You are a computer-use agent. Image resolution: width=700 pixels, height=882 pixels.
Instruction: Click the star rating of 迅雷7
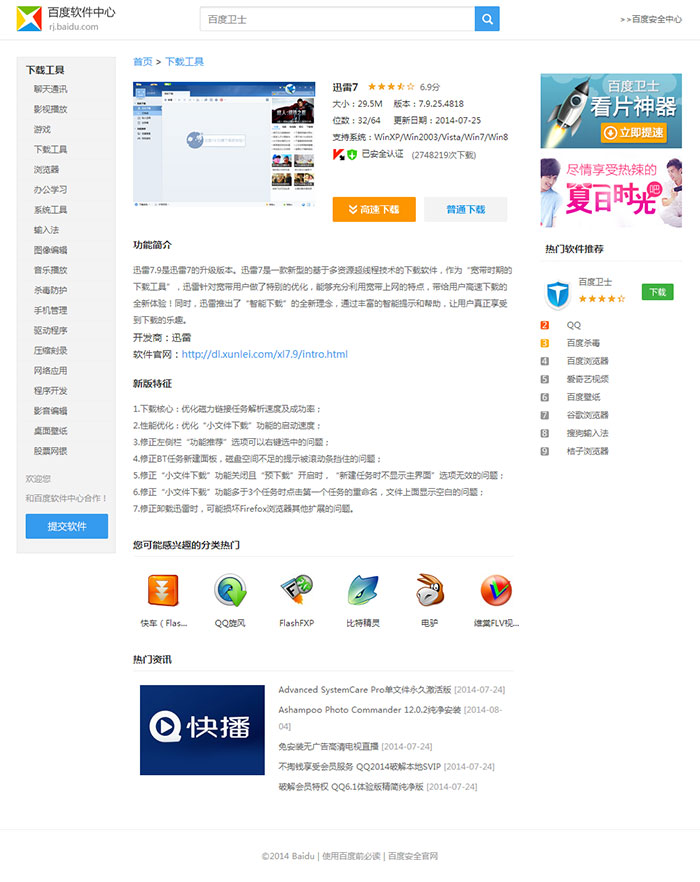391,87
